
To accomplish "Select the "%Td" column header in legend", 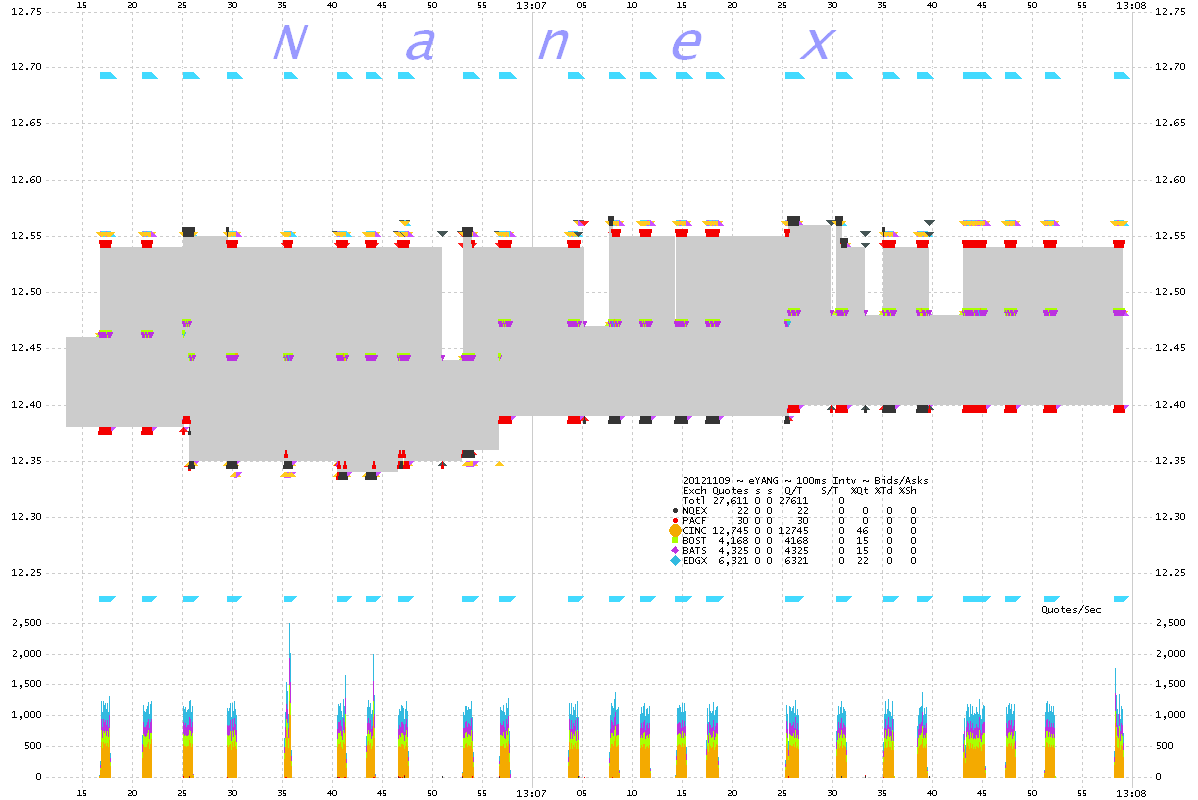I will (883, 491).
